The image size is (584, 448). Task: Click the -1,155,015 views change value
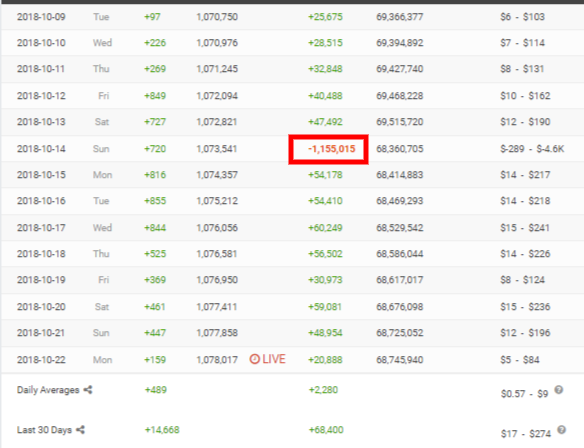[331, 149]
